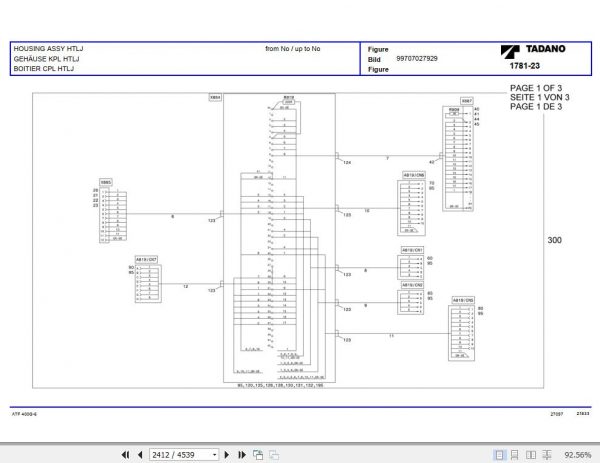Click the item number 300 beside the diagram

pyautogui.click(x=554, y=240)
